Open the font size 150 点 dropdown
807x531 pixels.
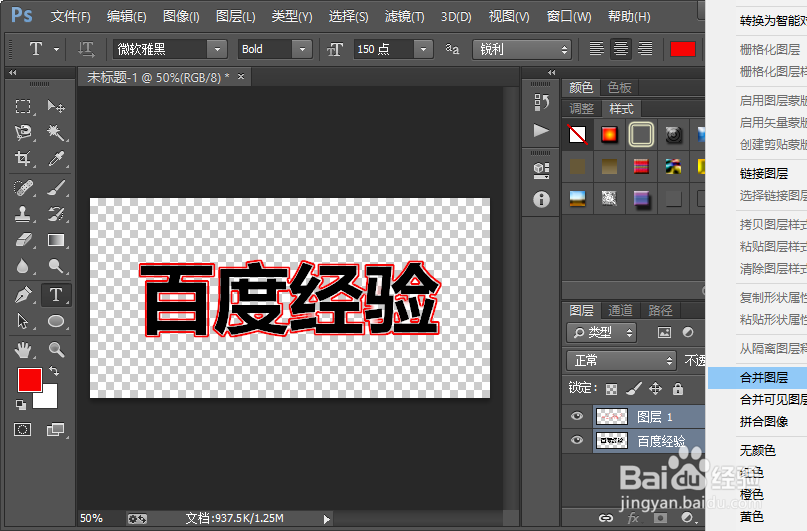tap(423, 49)
